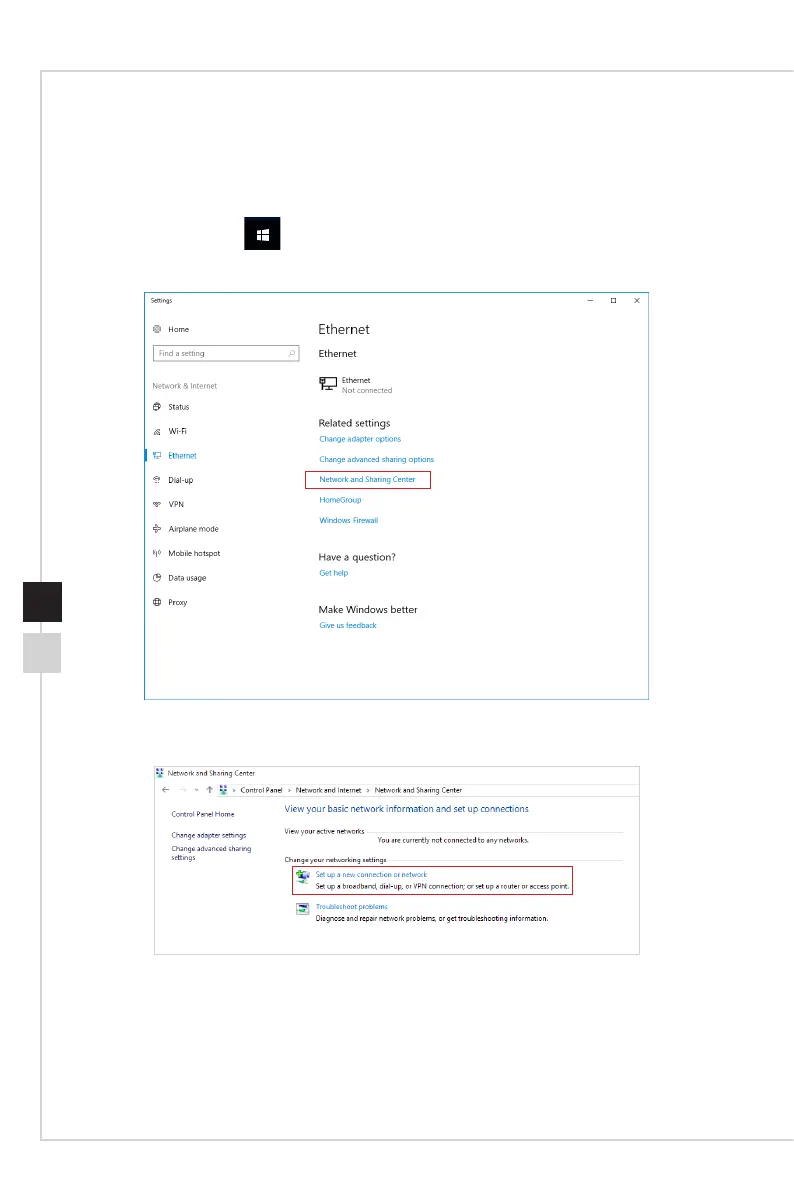Open Network and Sharing Center link

pos(368,479)
